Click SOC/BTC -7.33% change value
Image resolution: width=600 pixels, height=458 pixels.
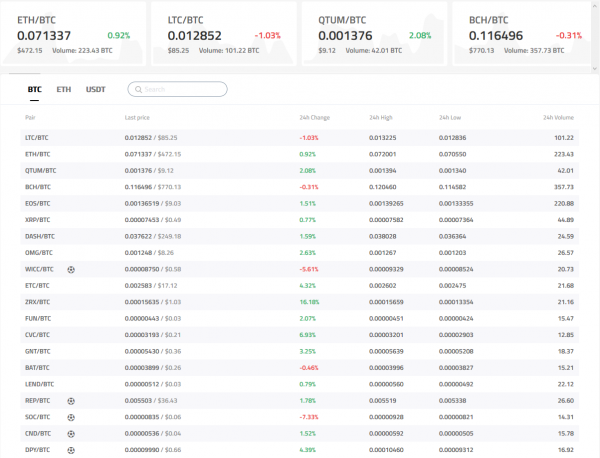[309, 417]
